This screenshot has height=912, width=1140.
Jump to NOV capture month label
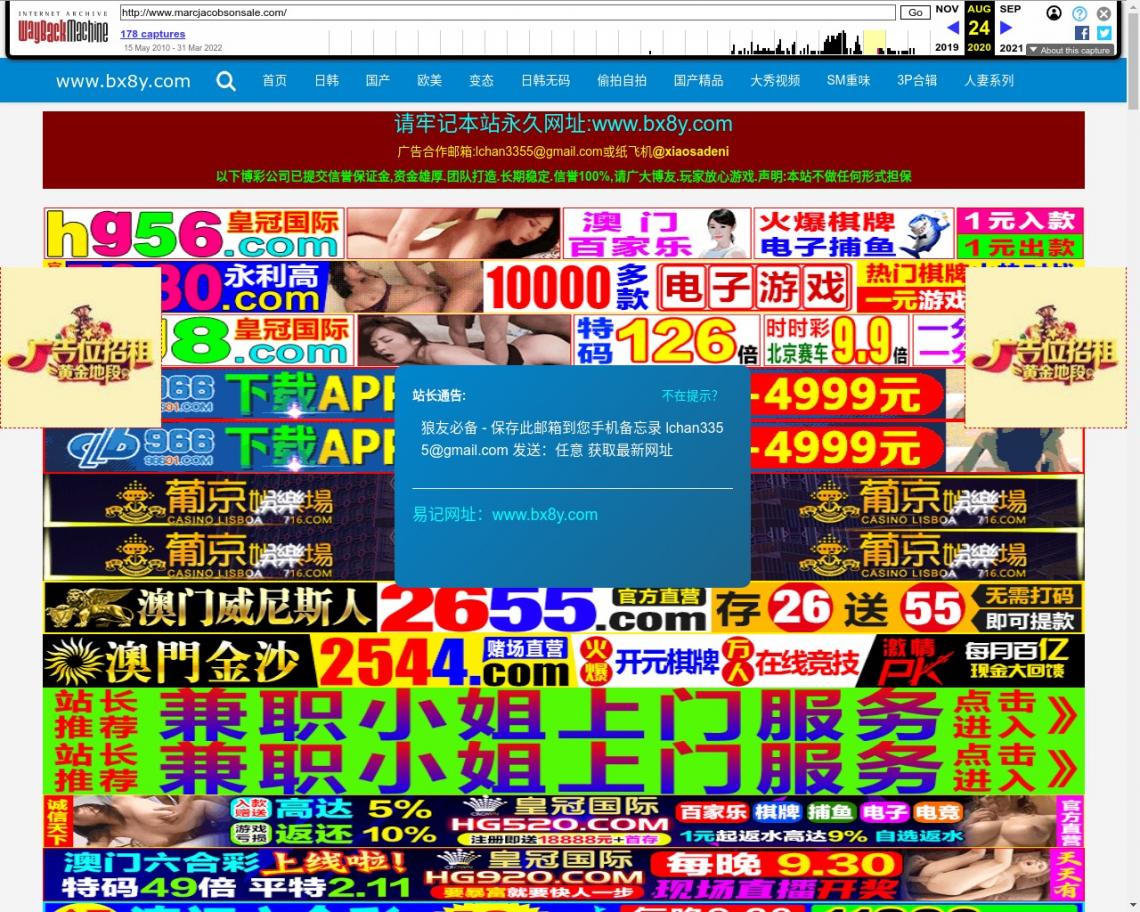[947, 9]
